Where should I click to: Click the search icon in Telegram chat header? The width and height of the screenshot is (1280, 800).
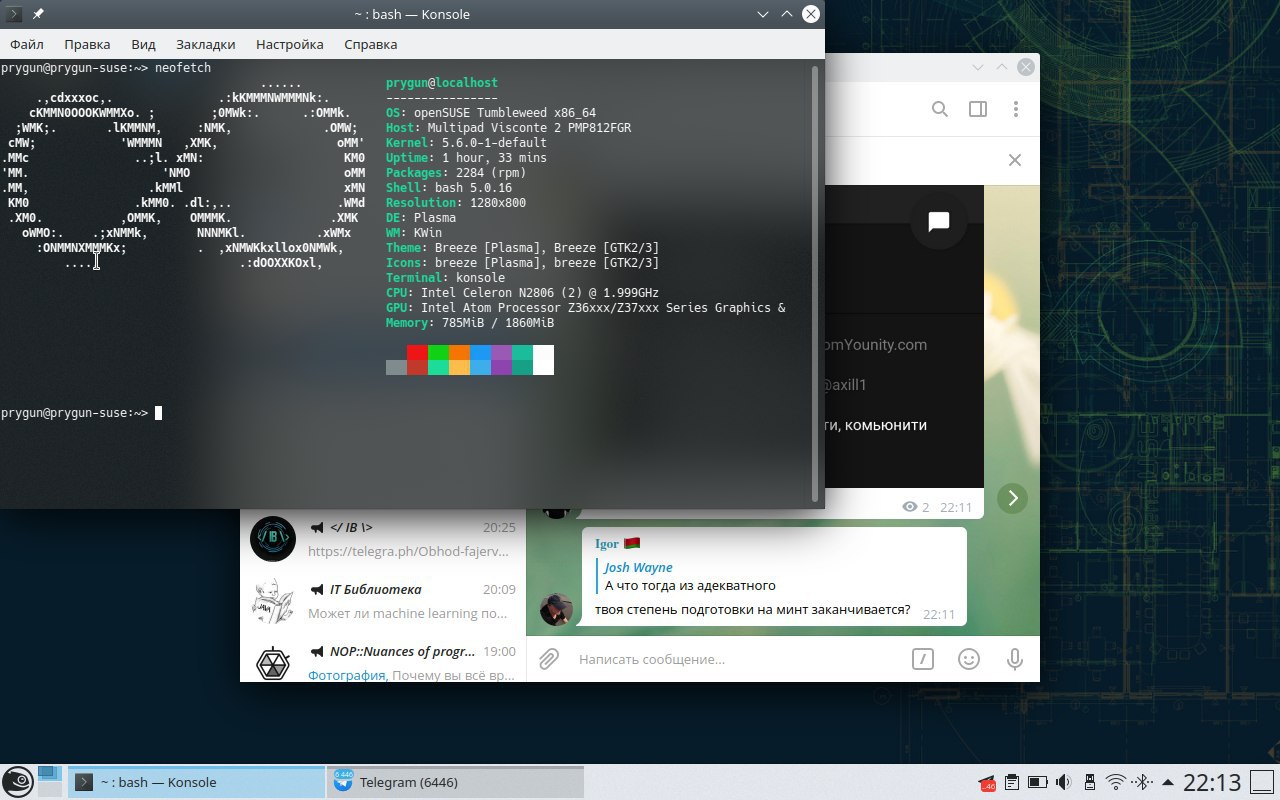(x=940, y=109)
